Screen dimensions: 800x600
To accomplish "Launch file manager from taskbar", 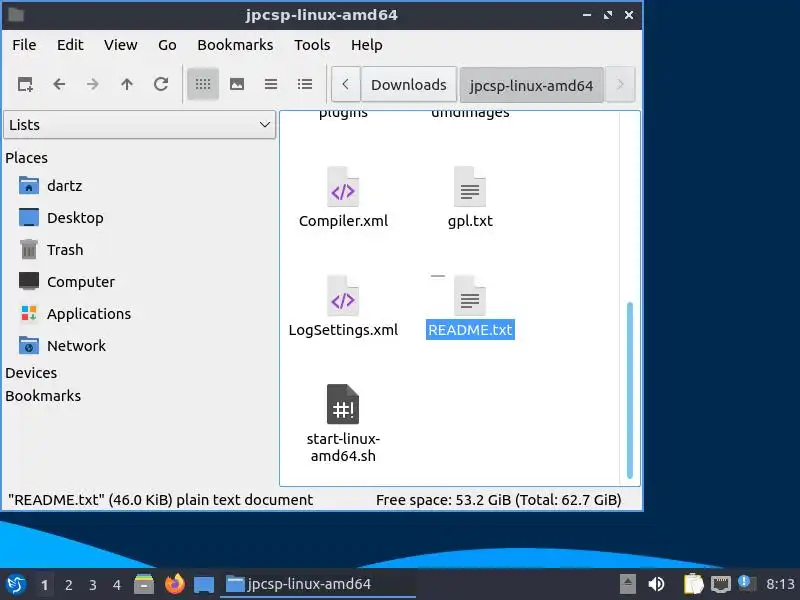I will point(144,584).
